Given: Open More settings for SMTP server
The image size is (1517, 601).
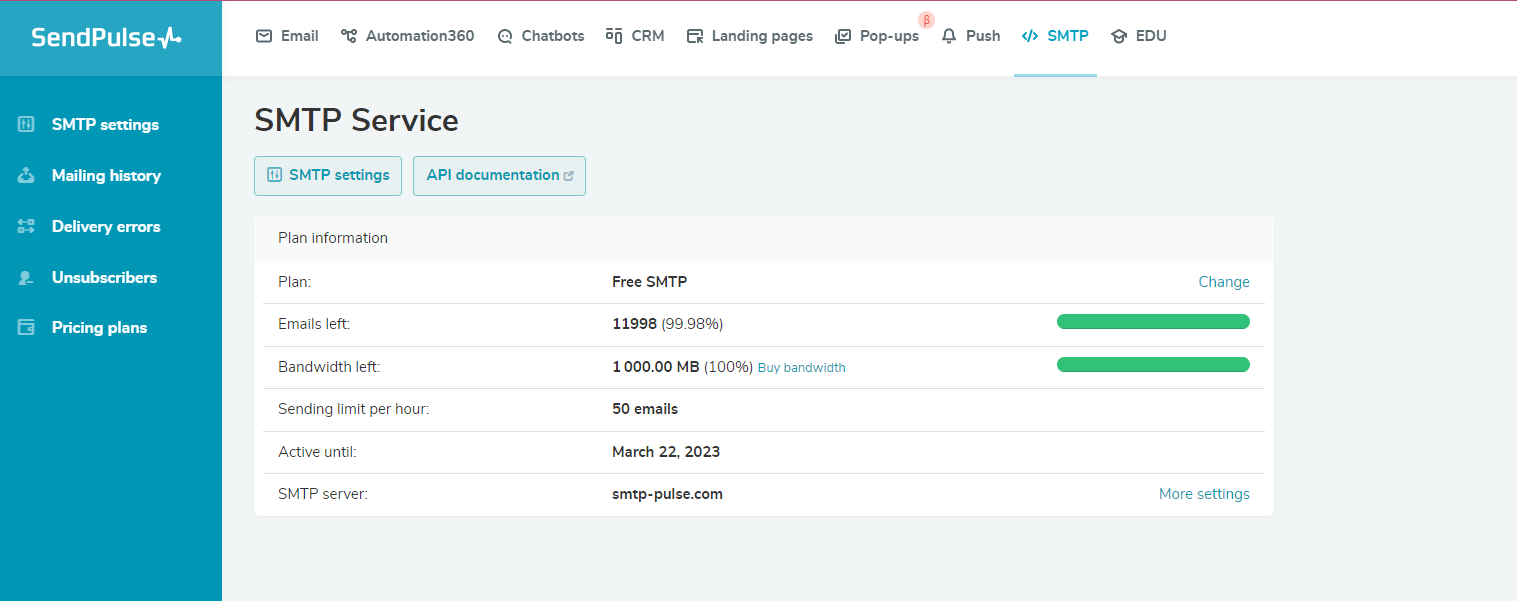Looking at the screenshot, I should tap(1204, 494).
